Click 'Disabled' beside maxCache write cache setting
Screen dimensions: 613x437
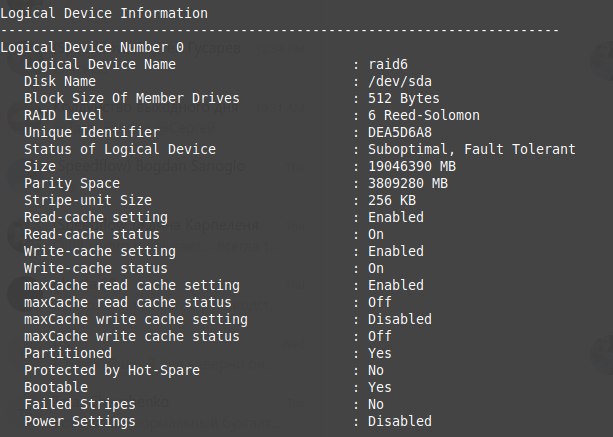click(x=400, y=319)
